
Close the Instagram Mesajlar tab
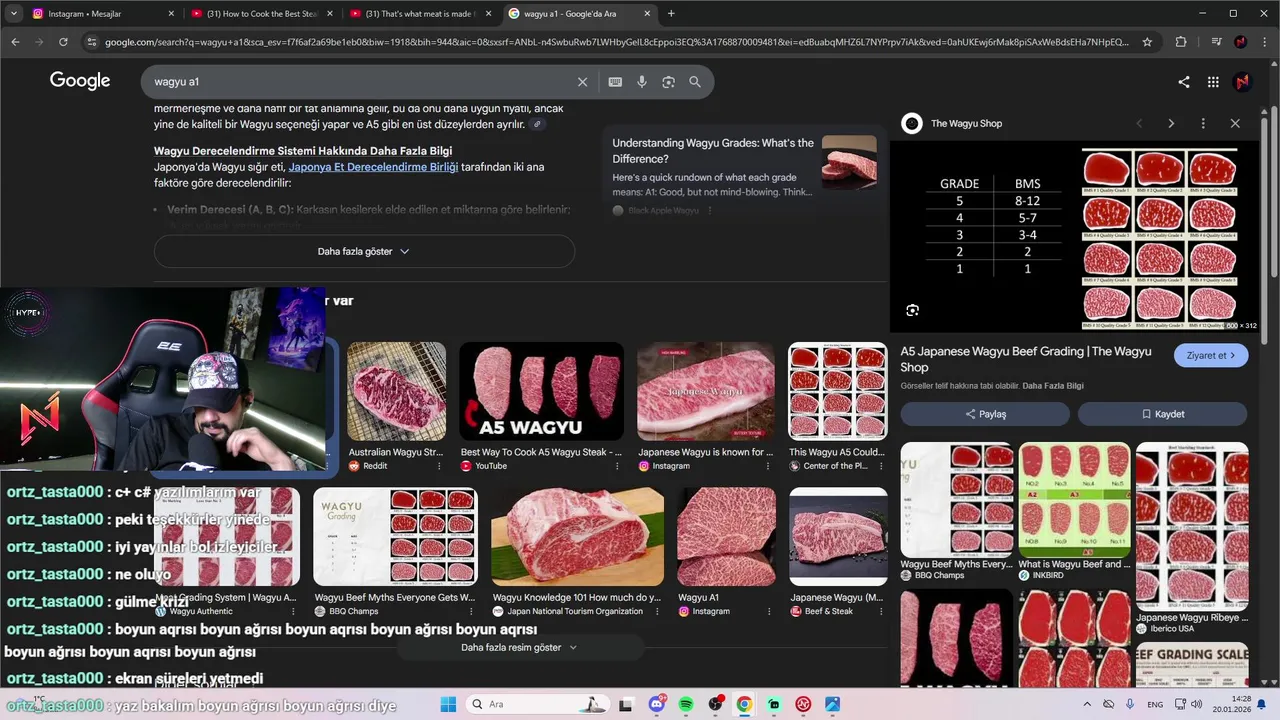(171, 14)
